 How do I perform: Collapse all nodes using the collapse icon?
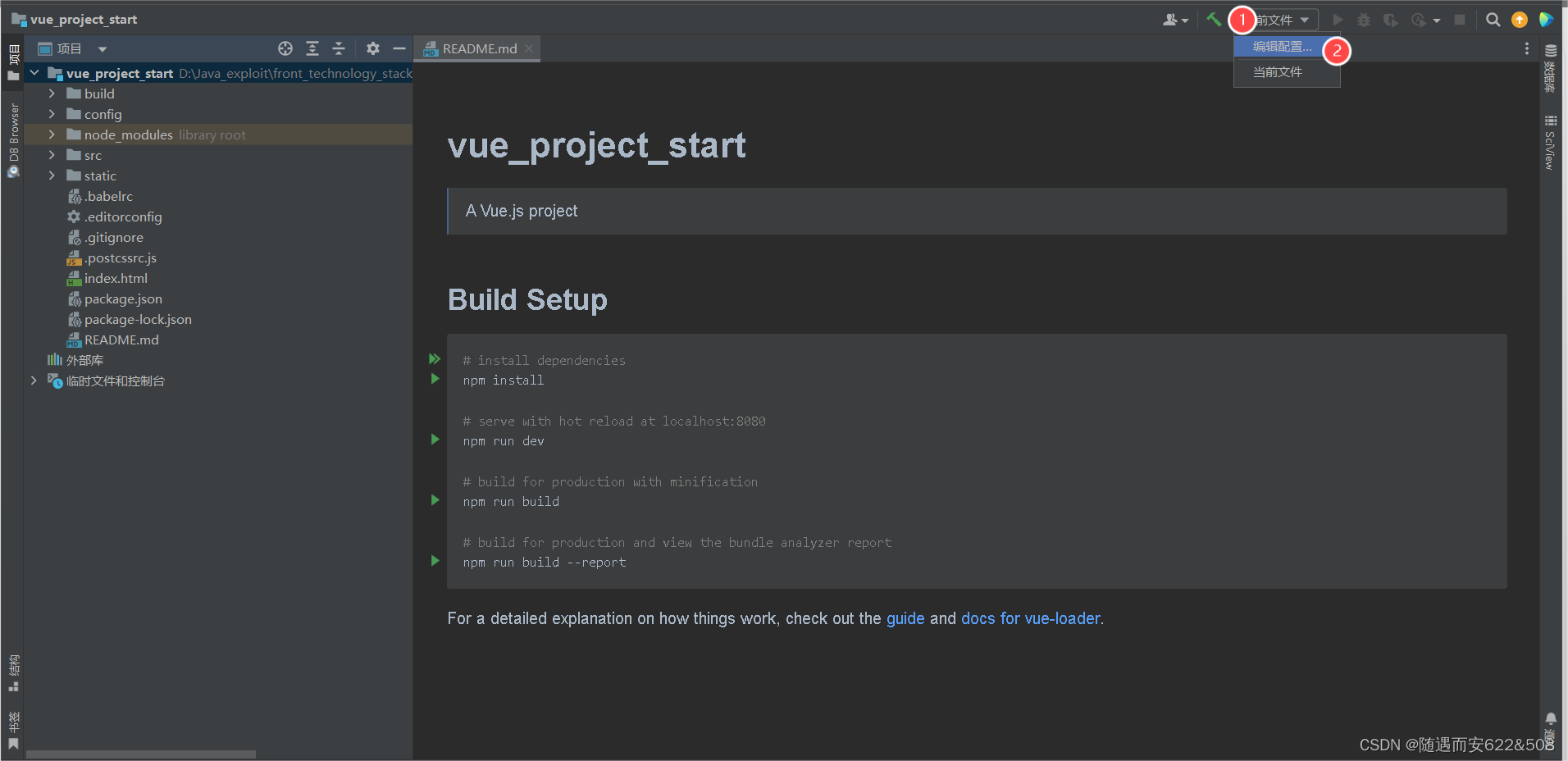(339, 48)
